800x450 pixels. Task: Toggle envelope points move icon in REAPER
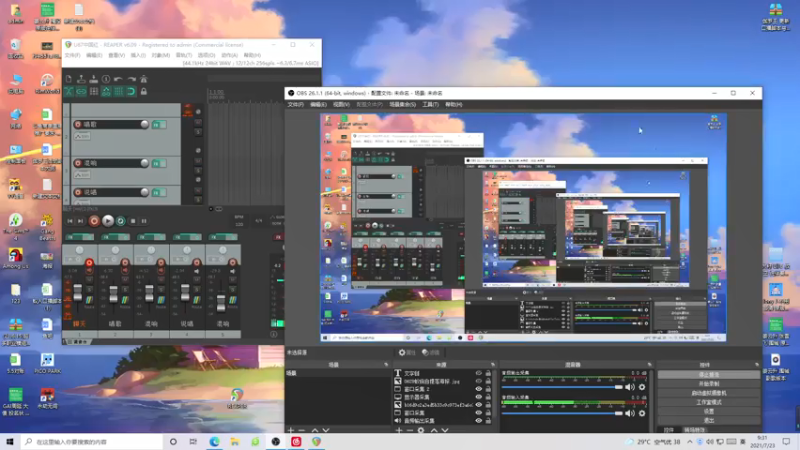[106, 91]
